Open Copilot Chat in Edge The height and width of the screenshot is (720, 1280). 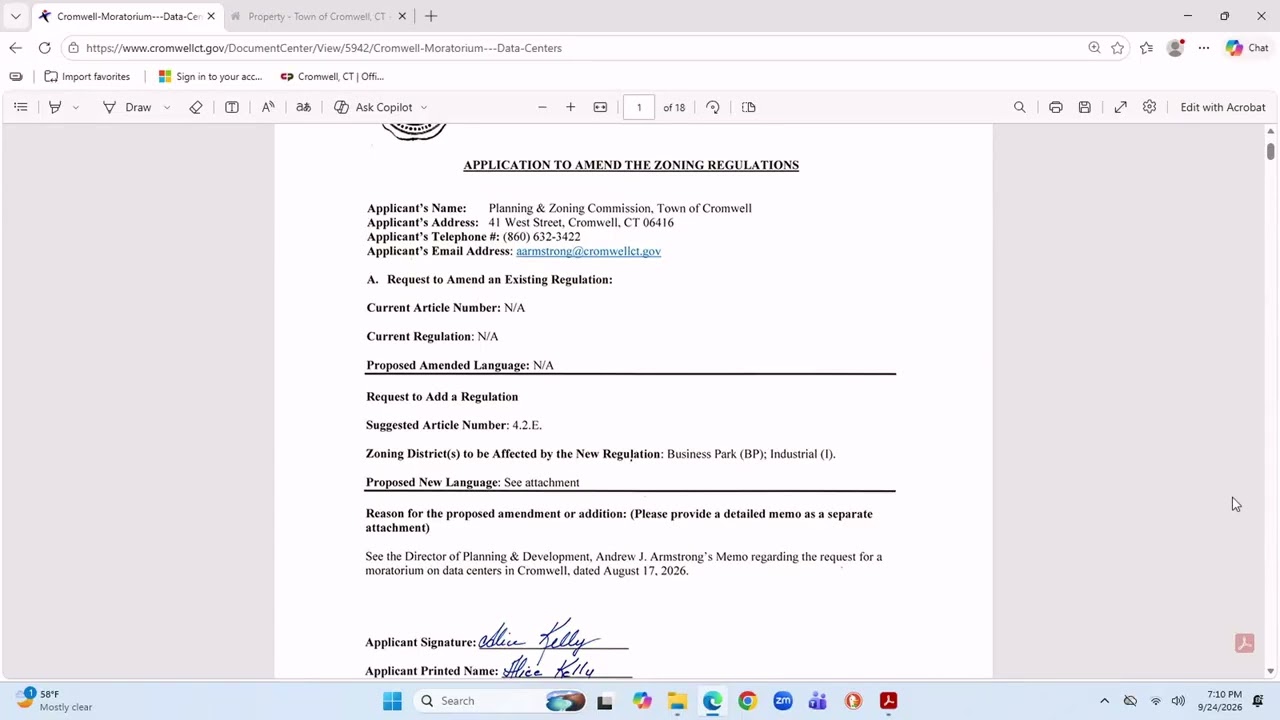pos(1247,48)
